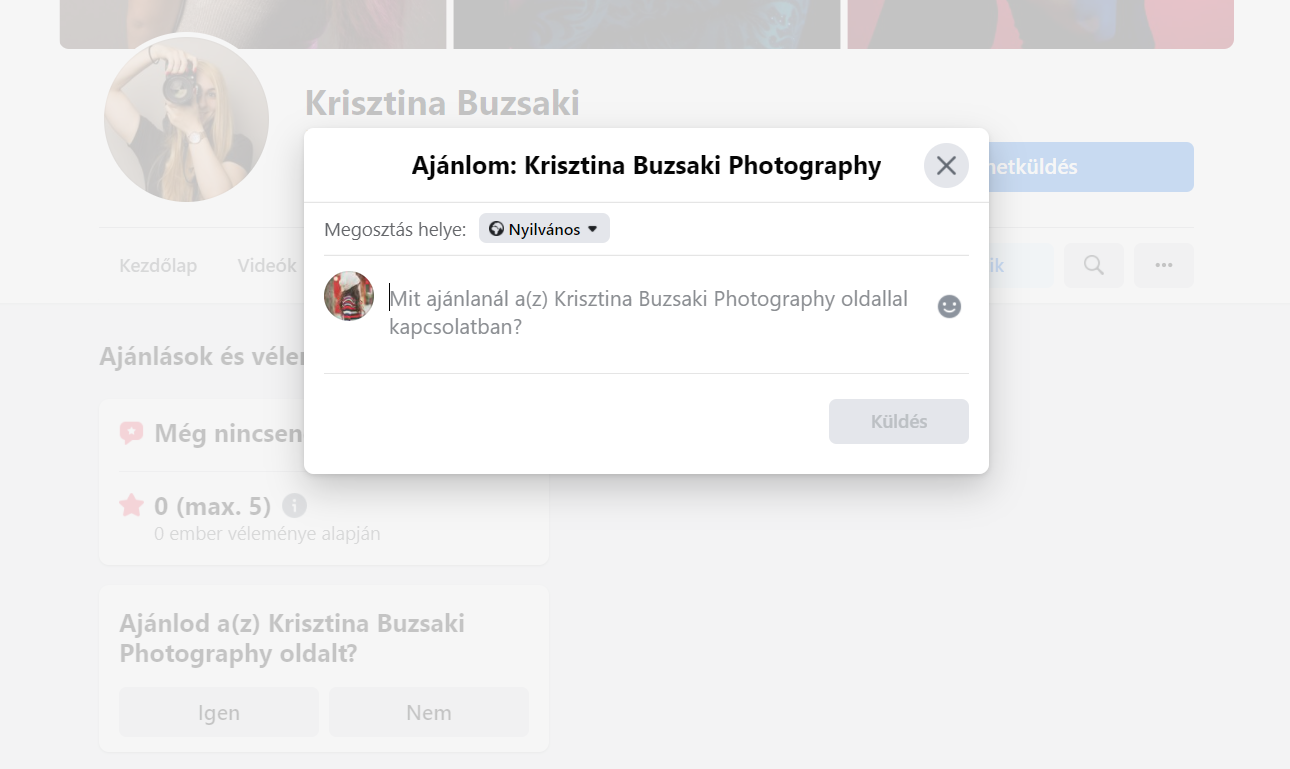Answer Igen to recommend the page

[219, 712]
